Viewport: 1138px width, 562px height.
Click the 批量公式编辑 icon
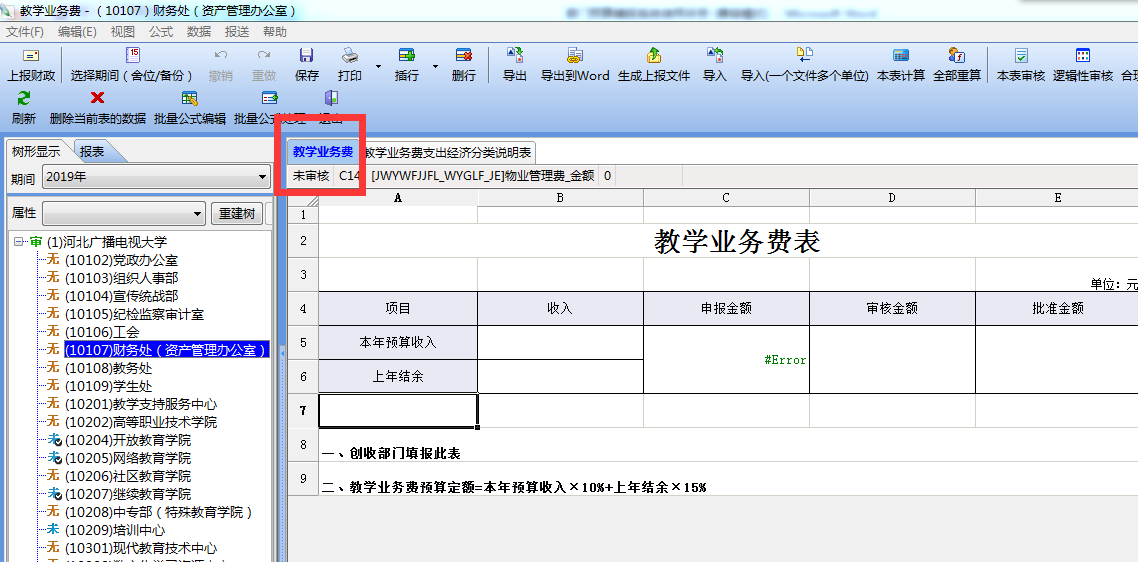click(189, 98)
